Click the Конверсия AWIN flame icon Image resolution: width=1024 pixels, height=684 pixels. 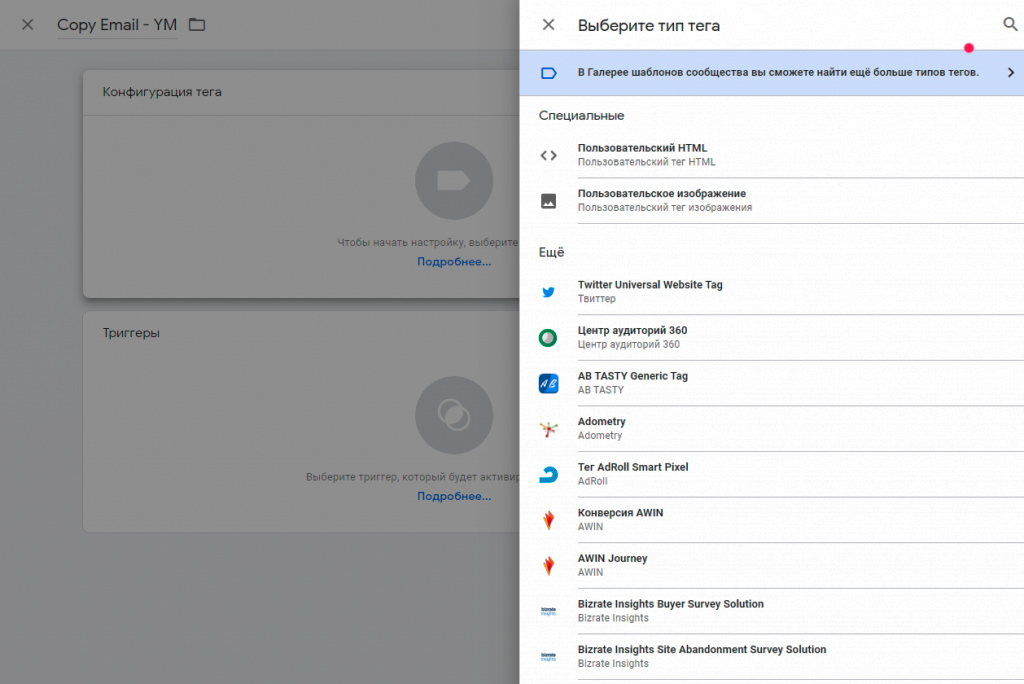[549, 520]
